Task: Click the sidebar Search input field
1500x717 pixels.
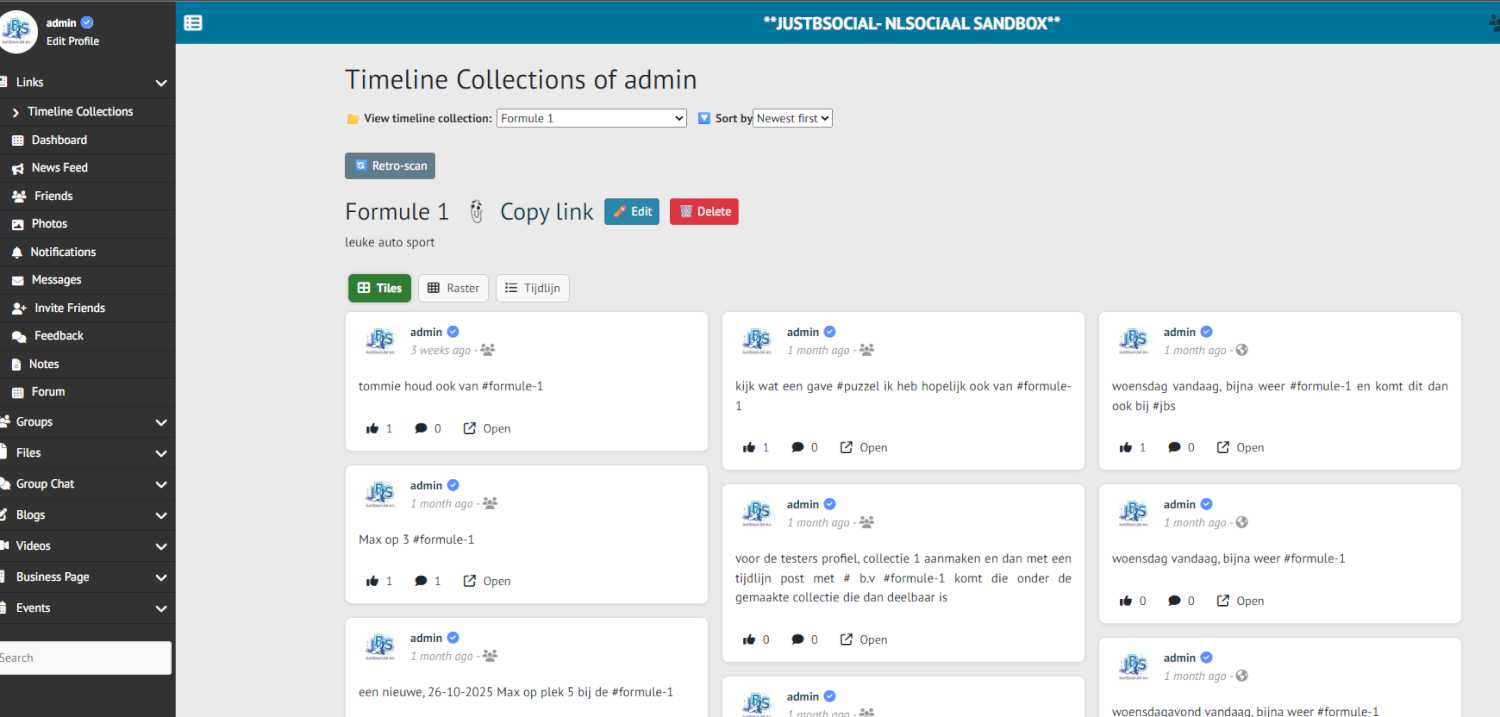Action: pyautogui.click(x=85, y=658)
